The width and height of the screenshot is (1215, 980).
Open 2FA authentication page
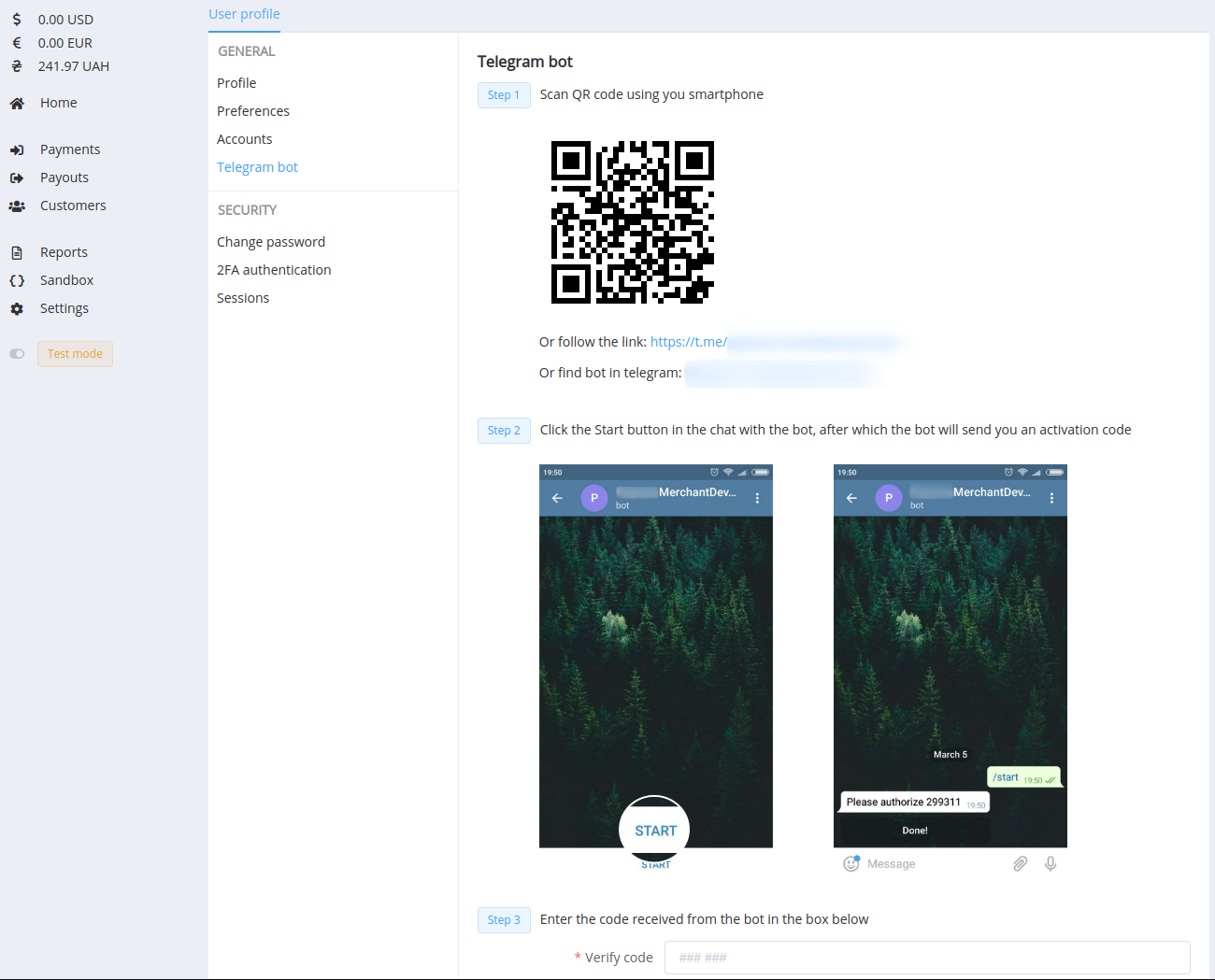[x=274, y=270]
